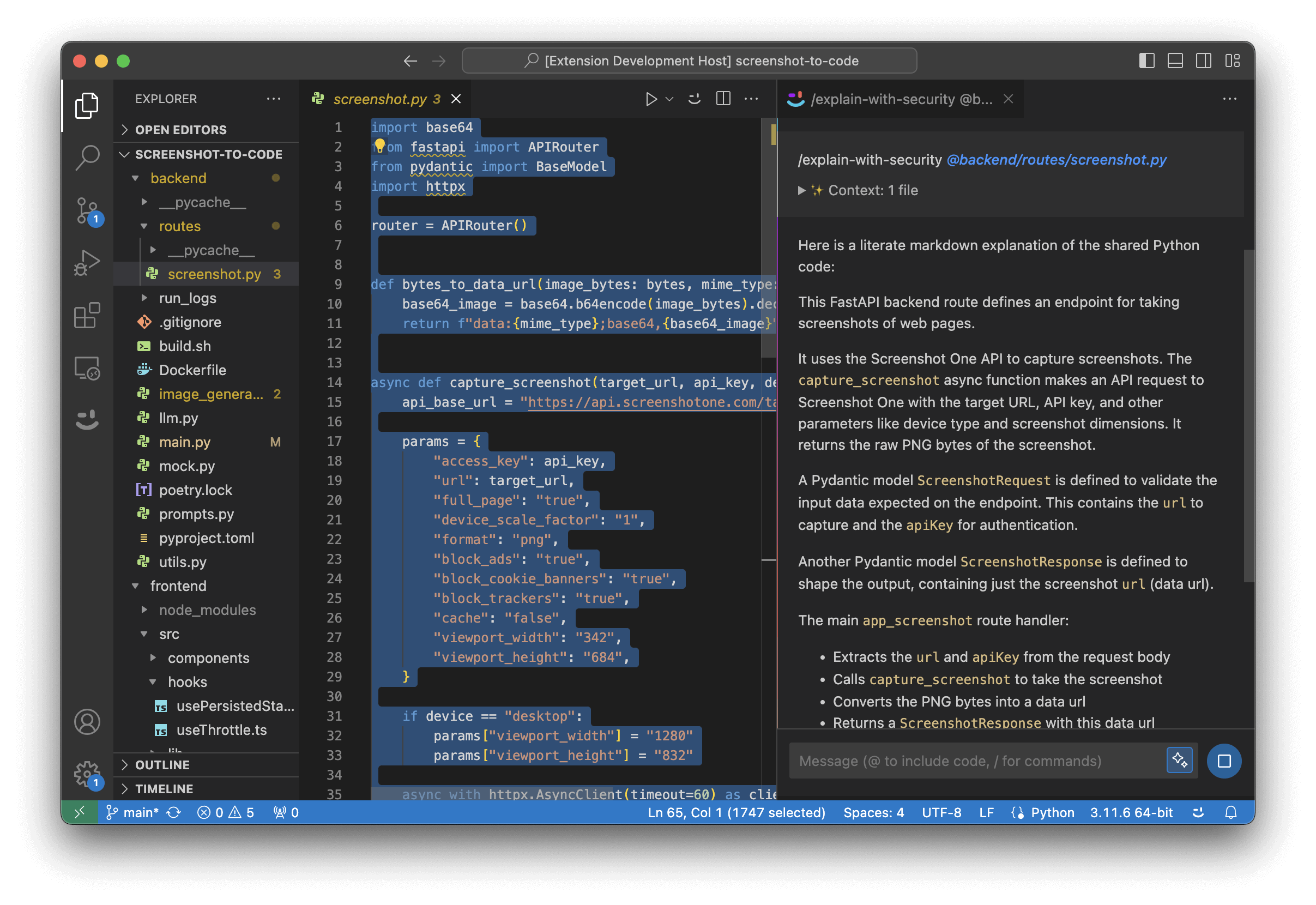Click the main* git branch indicator
The width and height of the screenshot is (1316, 905).
pyautogui.click(x=132, y=812)
